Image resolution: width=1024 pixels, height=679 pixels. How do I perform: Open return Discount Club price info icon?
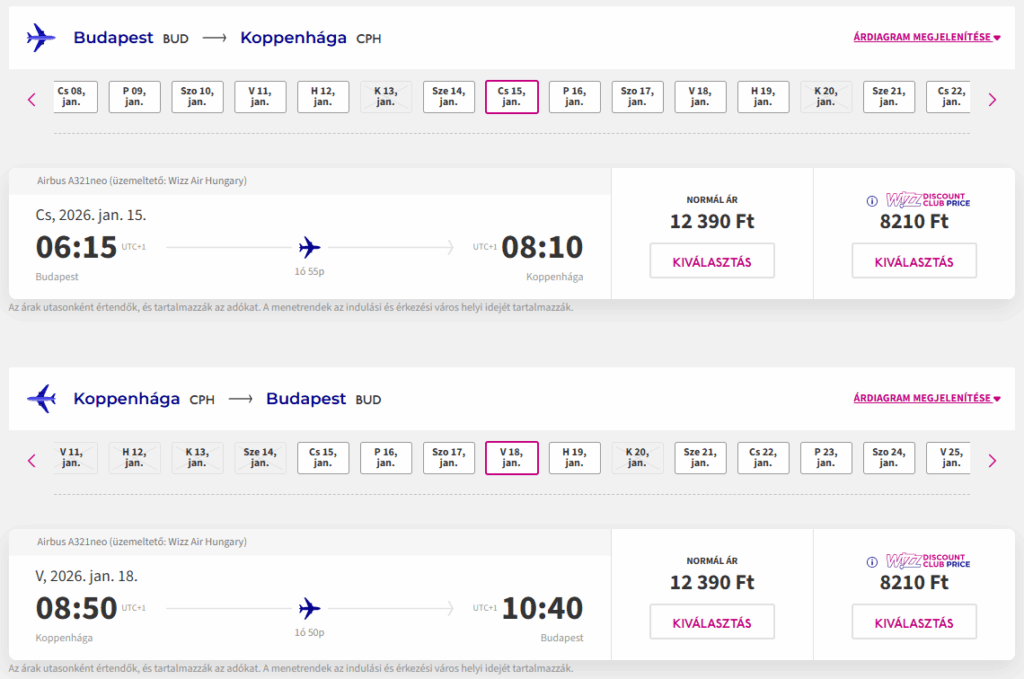coord(872,561)
